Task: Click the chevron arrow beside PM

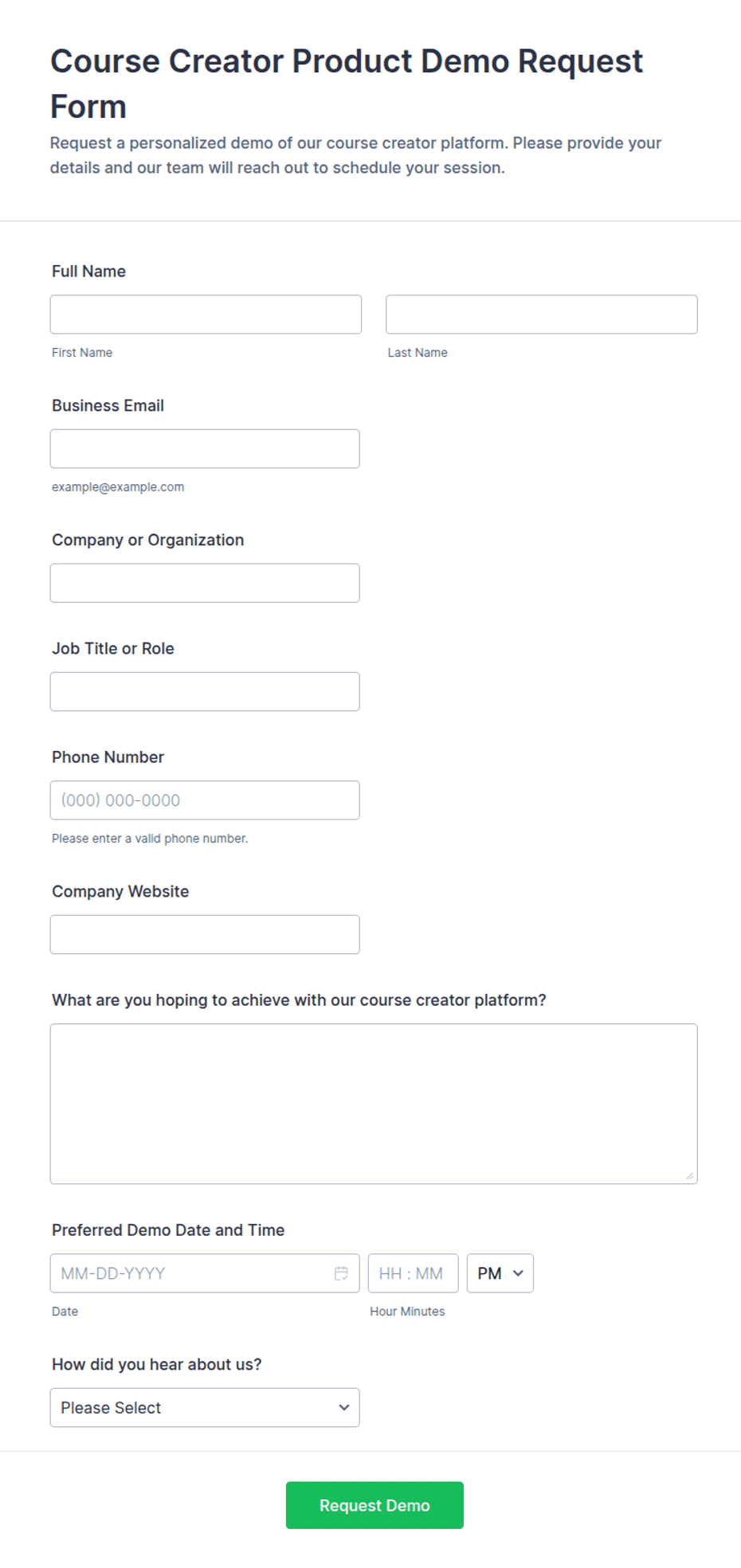Action: (518, 1273)
